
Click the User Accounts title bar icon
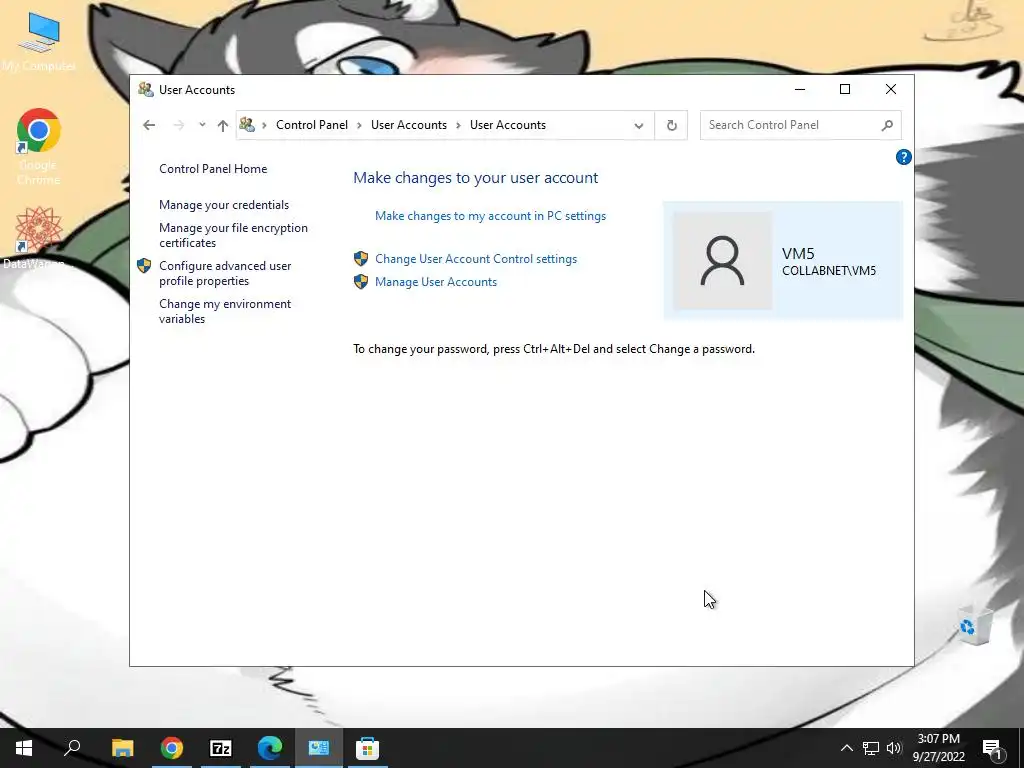[145, 89]
